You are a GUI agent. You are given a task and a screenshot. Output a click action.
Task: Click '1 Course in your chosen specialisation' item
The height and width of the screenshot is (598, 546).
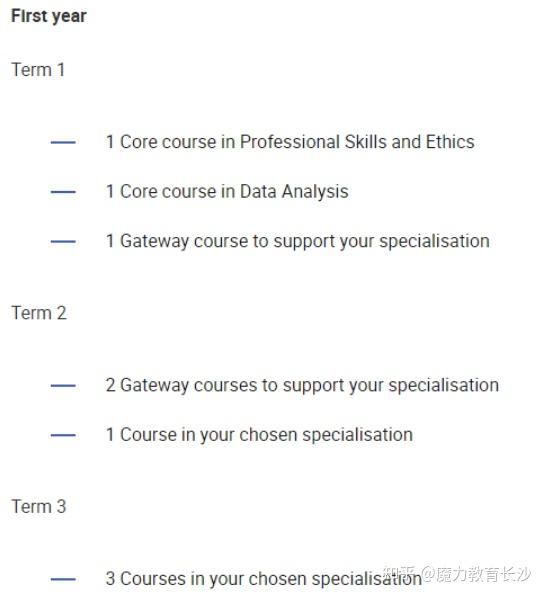pyautogui.click(x=259, y=435)
